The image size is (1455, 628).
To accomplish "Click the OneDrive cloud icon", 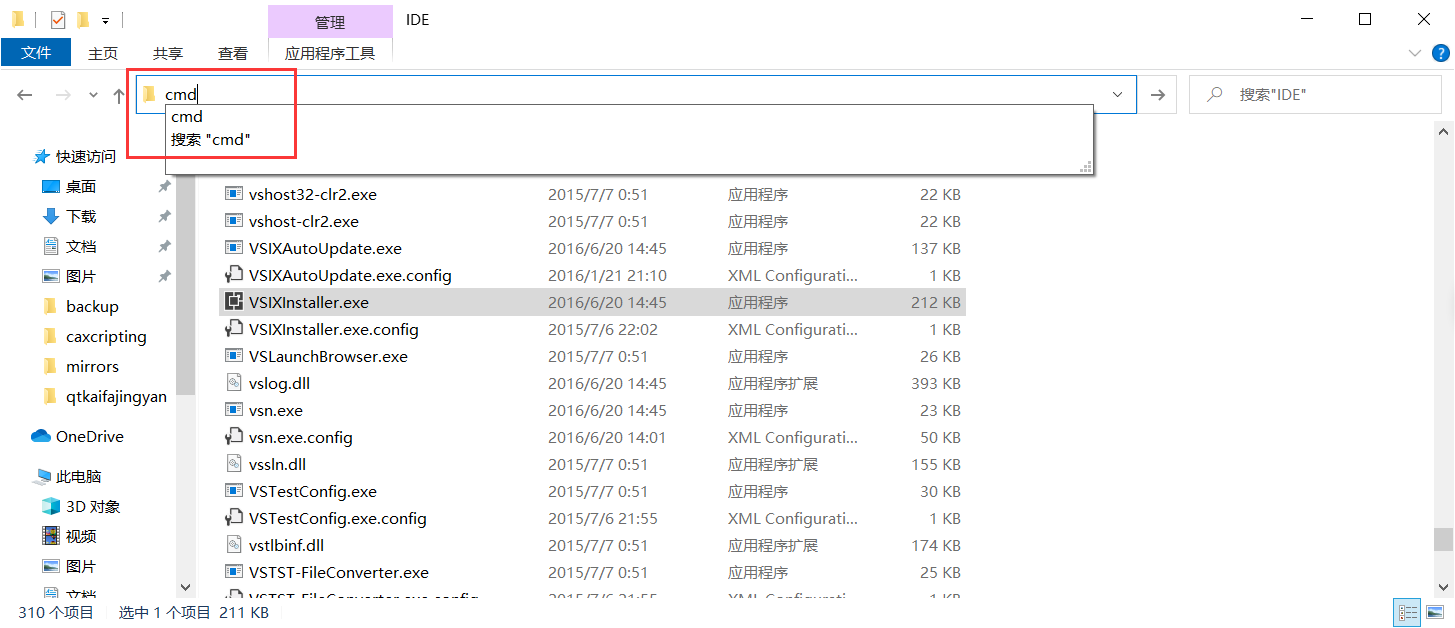I will tap(41, 437).
